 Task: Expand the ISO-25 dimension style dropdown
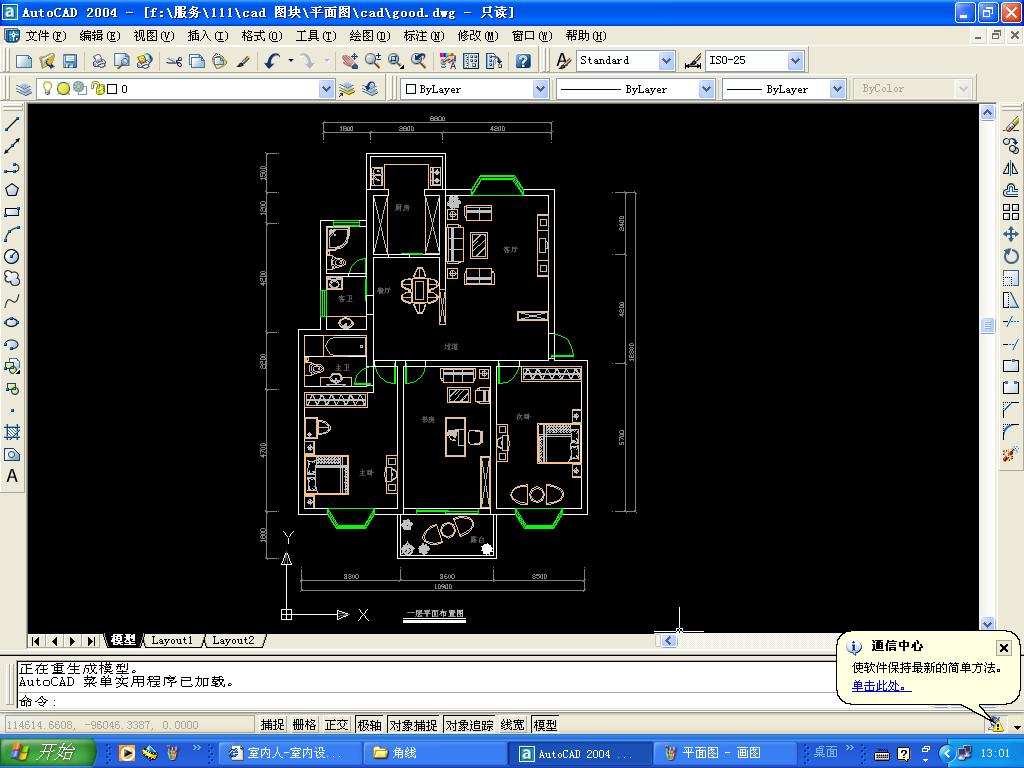pos(795,61)
